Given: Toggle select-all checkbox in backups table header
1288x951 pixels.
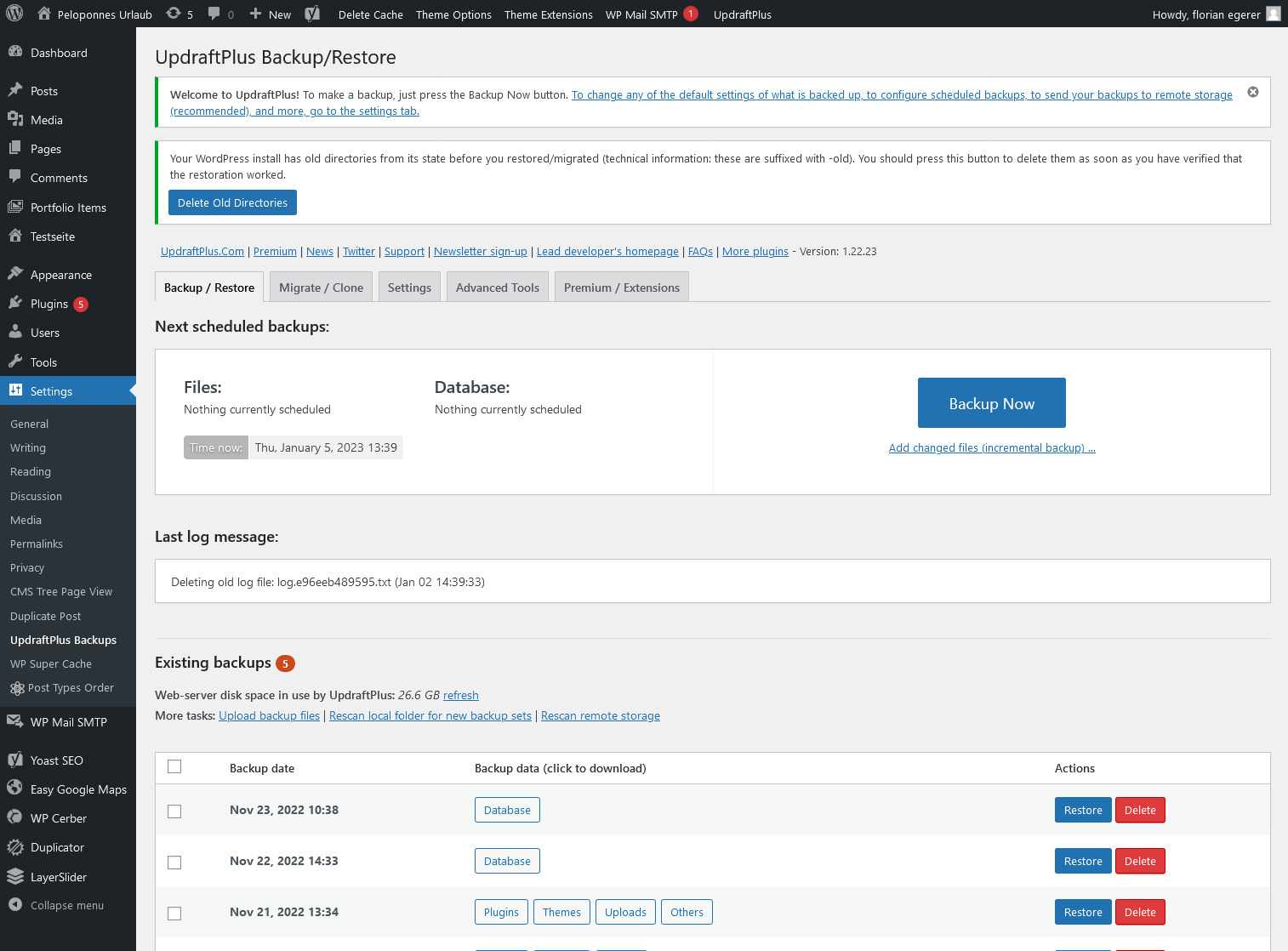Looking at the screenshot, I should point(174,766).
